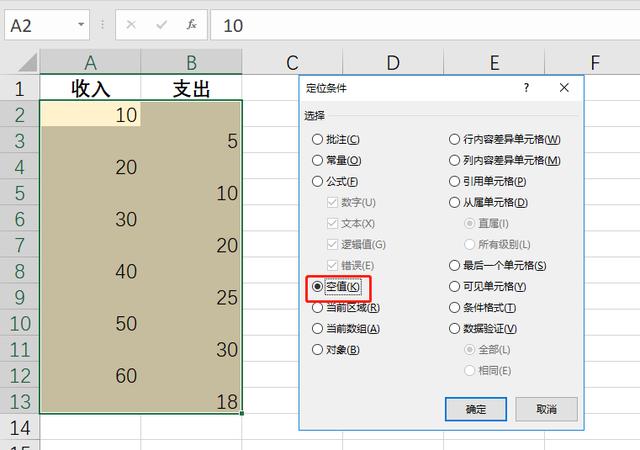Image resolution: width=640 pixels, height=450 pixels.
Task: Click cell A2 containing 10
Action: tap(90, 114)
